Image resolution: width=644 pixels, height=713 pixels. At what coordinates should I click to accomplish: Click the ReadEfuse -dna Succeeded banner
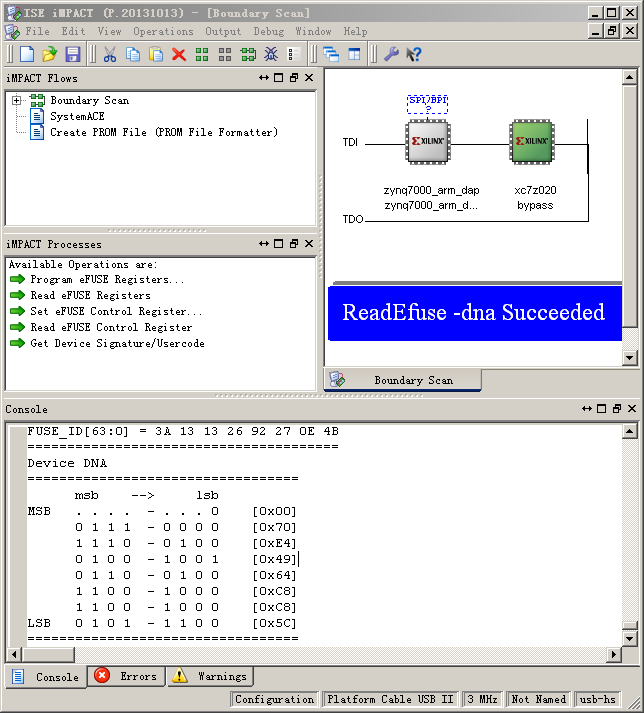tap(474, 313)
